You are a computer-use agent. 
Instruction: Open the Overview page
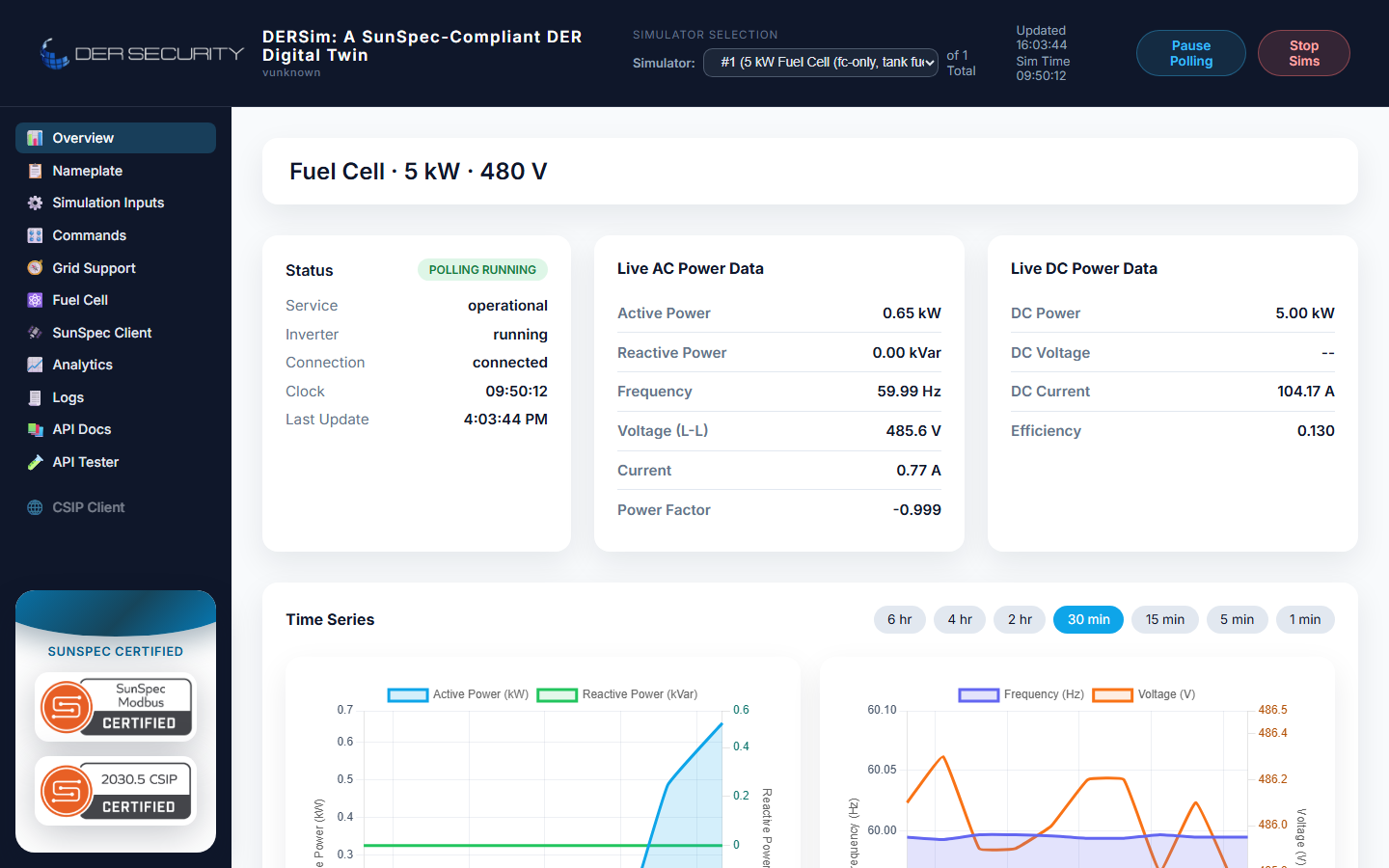point(116,138)
